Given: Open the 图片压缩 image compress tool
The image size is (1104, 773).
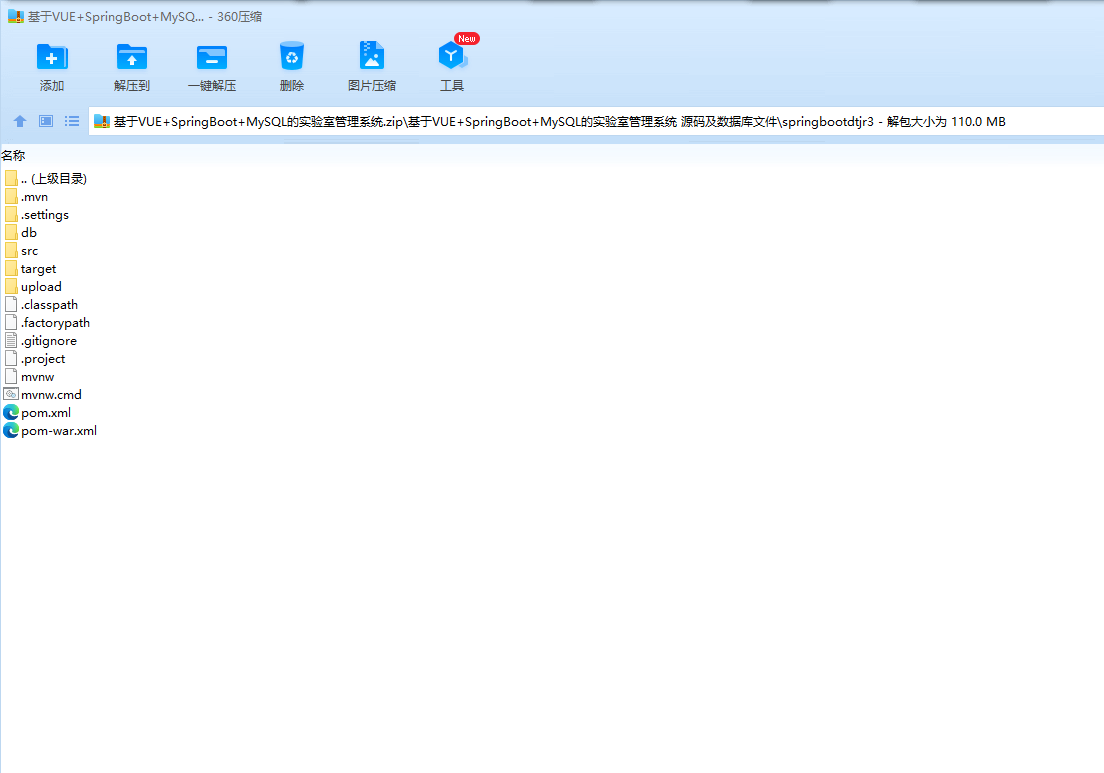Looking at the screenshot, I should point(372,56).
